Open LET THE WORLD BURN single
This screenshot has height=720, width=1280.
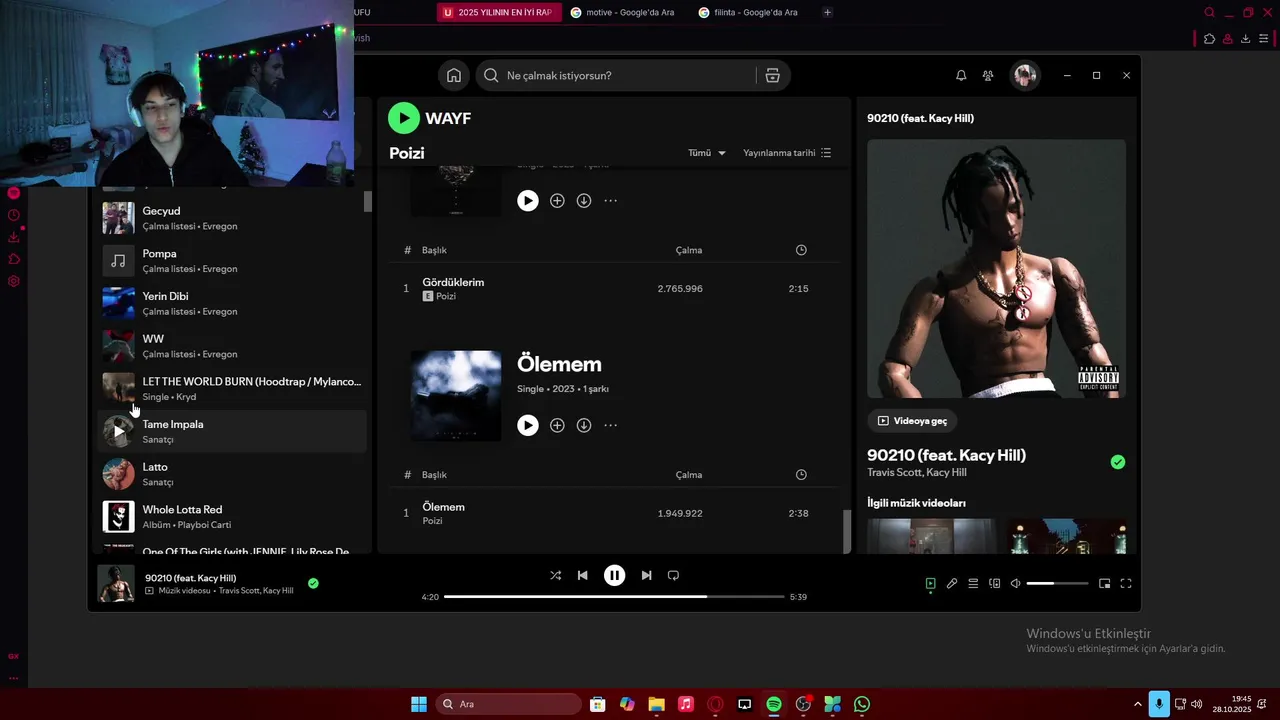click(233, 389)
